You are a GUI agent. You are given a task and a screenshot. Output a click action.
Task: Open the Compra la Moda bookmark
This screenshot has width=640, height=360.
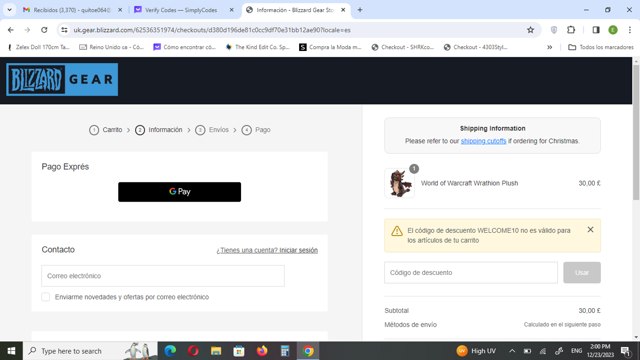331,47
